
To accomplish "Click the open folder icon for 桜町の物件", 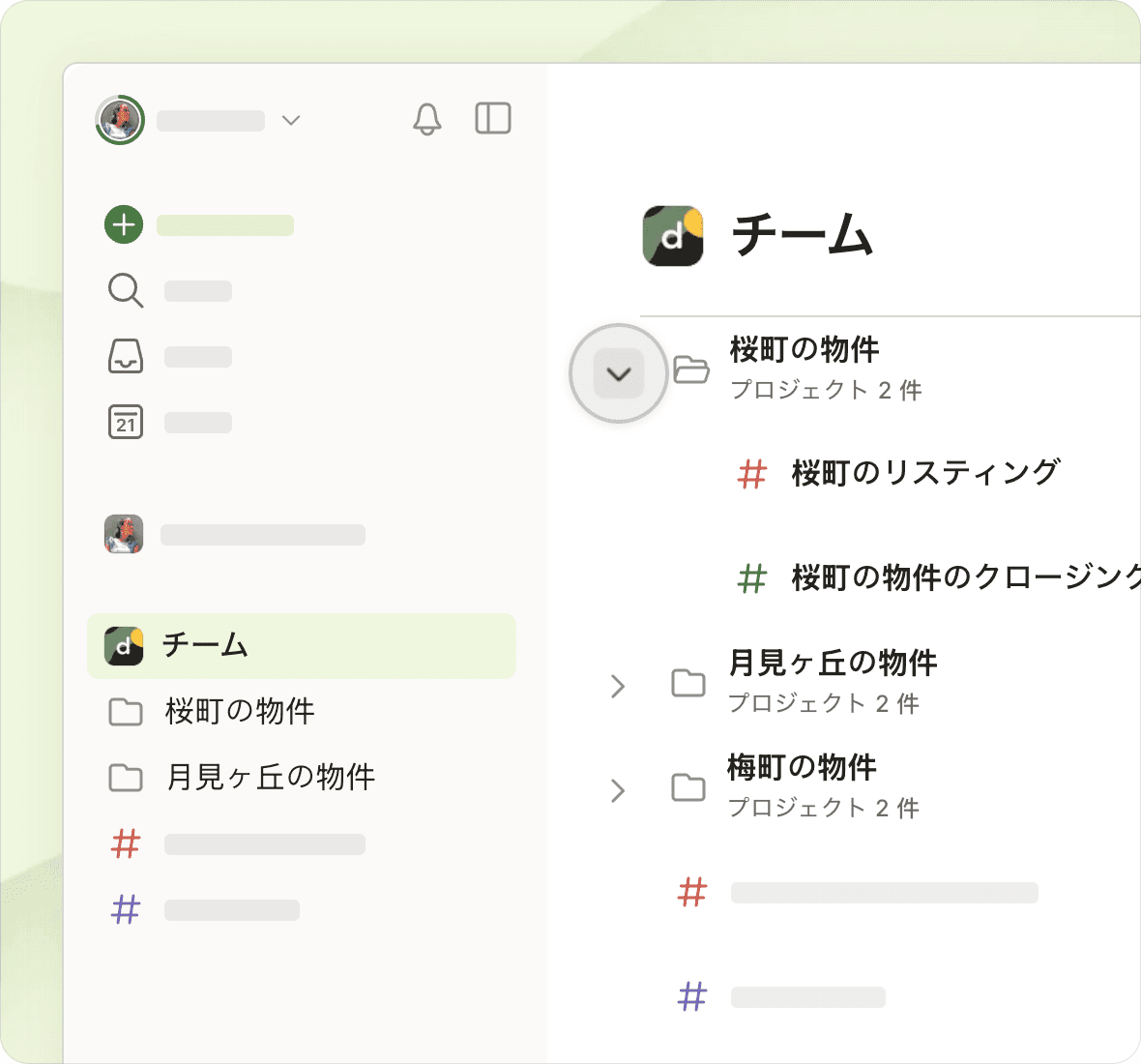I will pyautogui.click(x=690, y=369).
